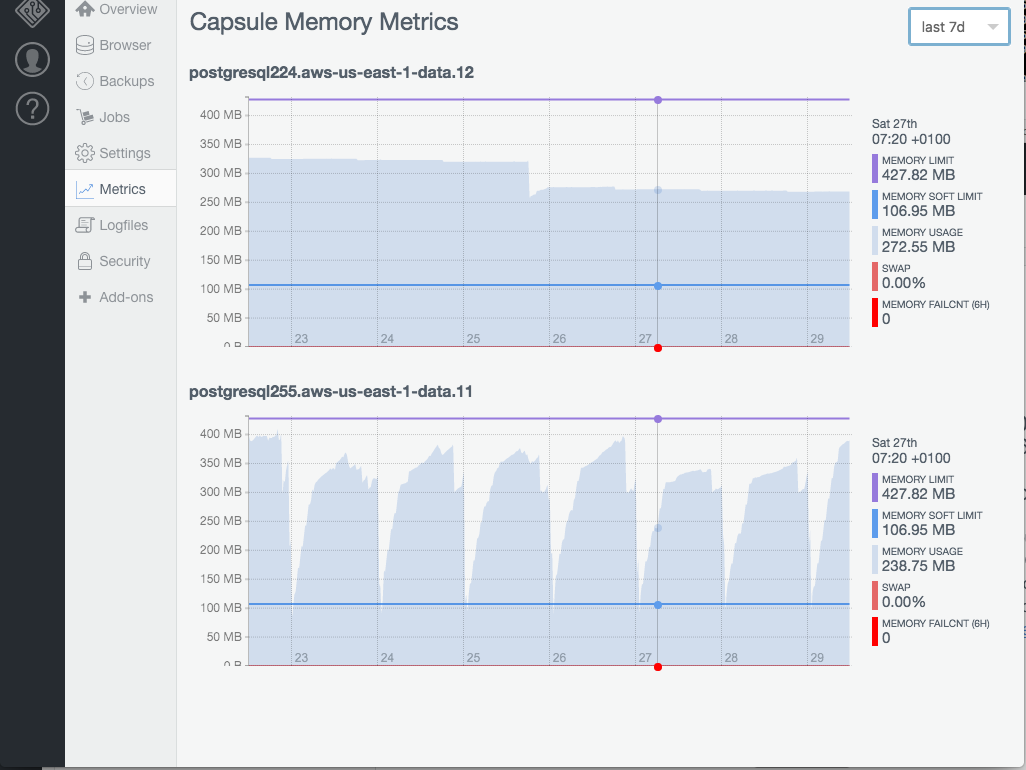The height and width of the screenshot is (770, 1026).
Task: Click the purple MEMORY LIMIT legend swatch
Action: pos(874,169)
